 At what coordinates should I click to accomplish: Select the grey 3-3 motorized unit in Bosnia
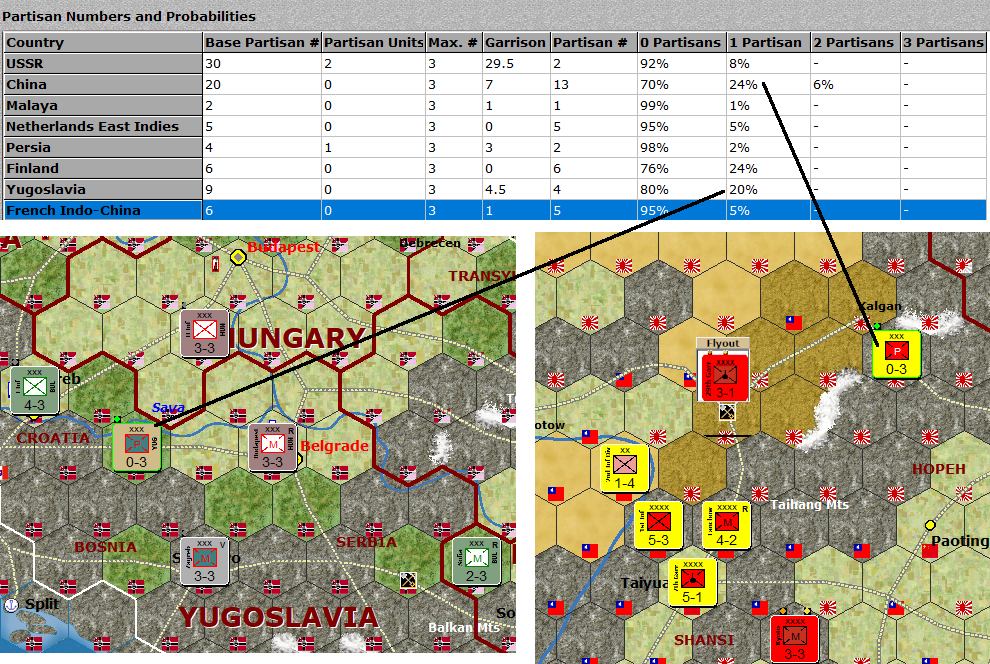(x=204, y=561)
